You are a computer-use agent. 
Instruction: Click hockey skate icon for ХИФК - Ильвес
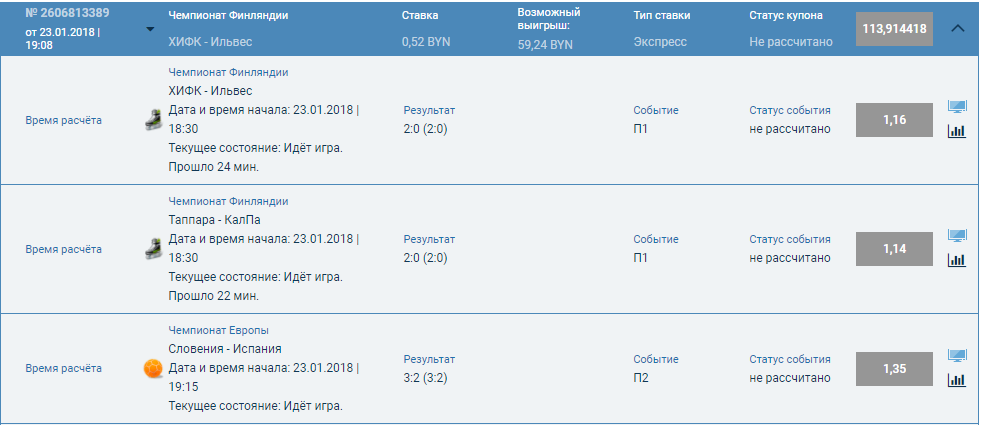coord(153,120)
